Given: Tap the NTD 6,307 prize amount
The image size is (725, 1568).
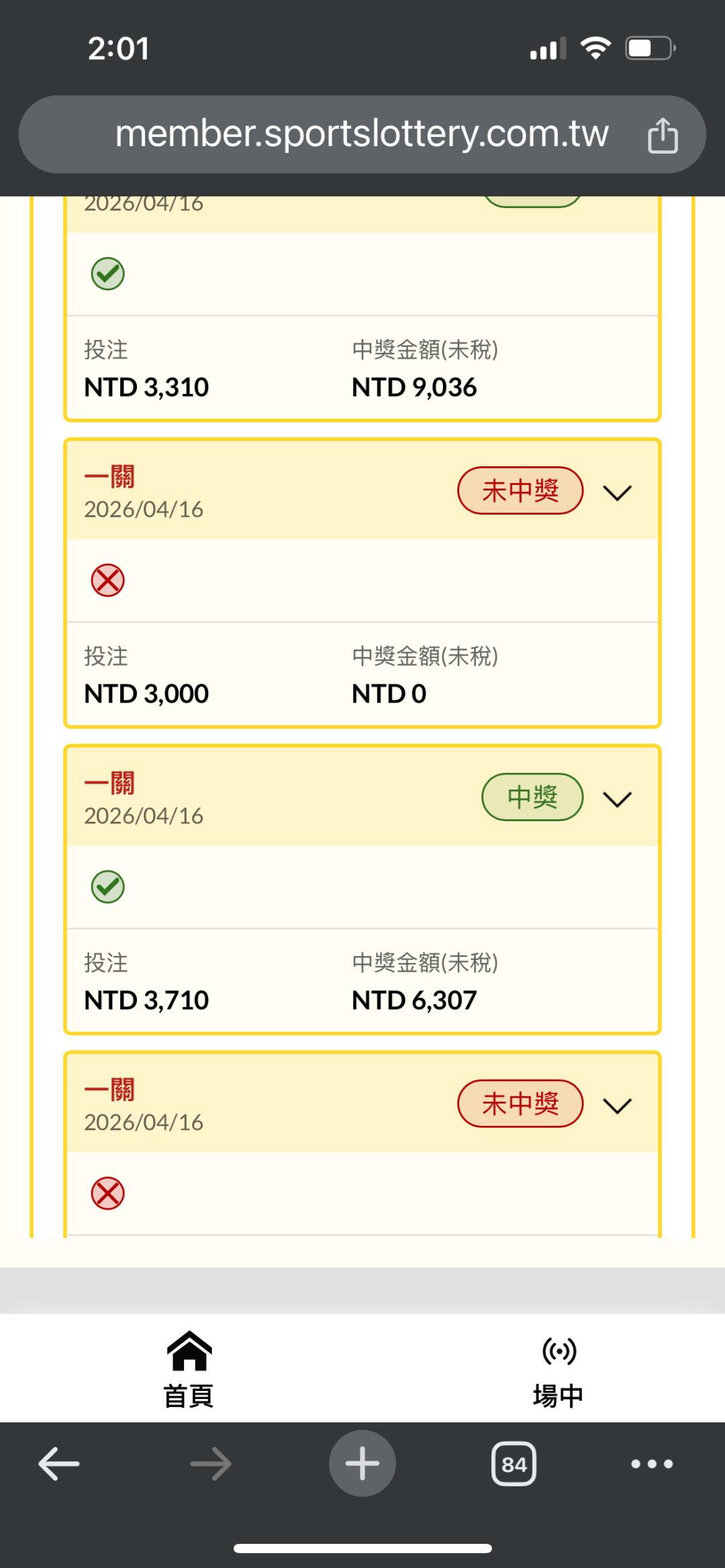Looking at the screenshot, I should [414, 1000].
